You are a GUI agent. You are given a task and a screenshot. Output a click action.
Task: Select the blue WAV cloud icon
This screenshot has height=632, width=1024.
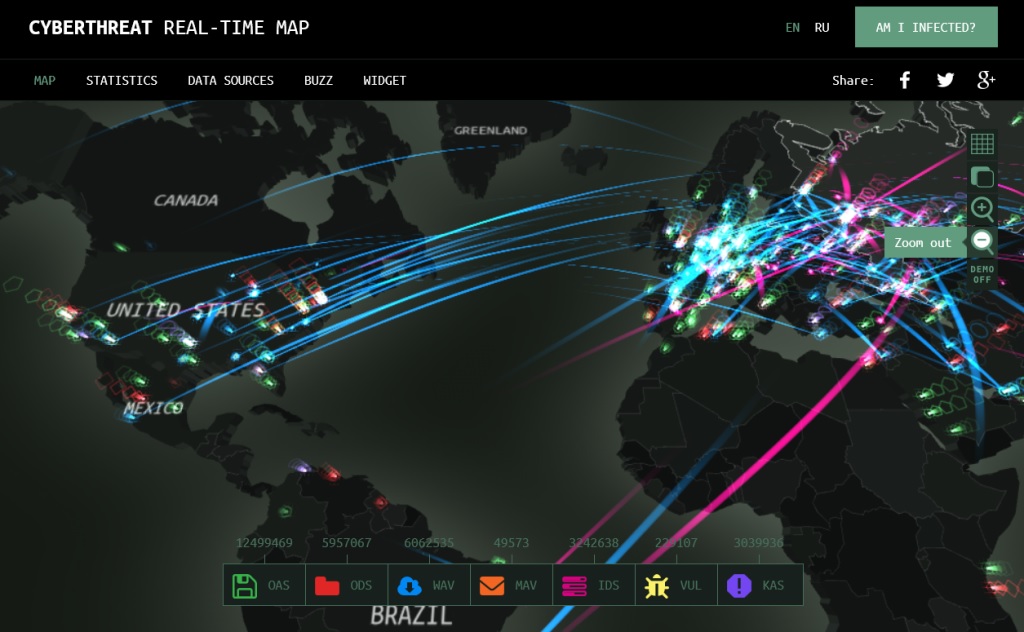coord(409,585)
